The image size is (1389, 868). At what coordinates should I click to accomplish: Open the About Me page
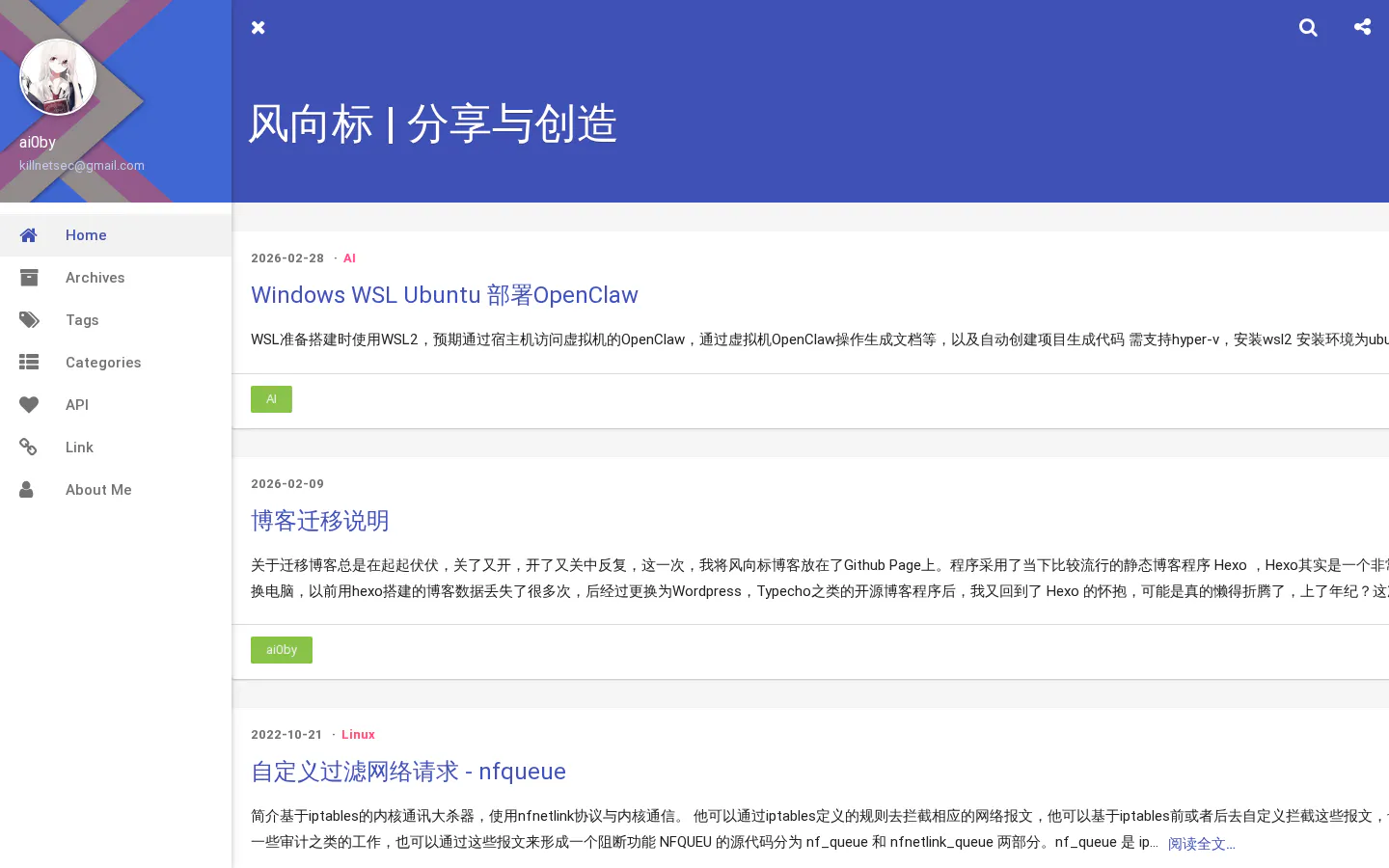click(116, 490)
